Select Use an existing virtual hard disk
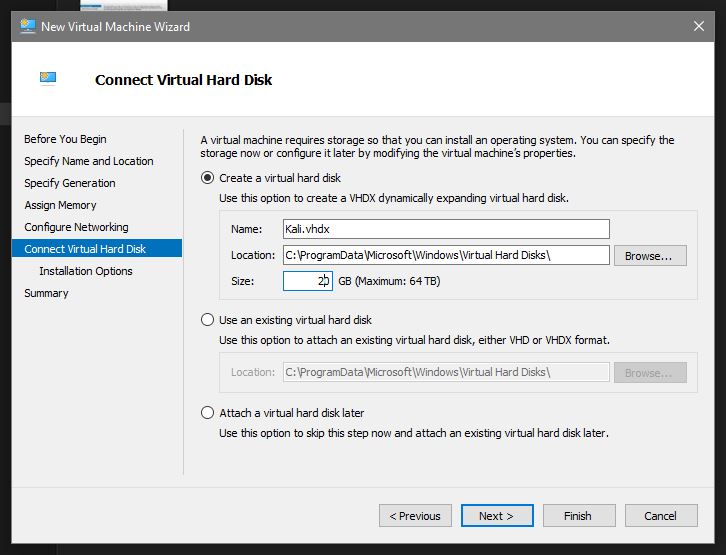 [208, 320]
